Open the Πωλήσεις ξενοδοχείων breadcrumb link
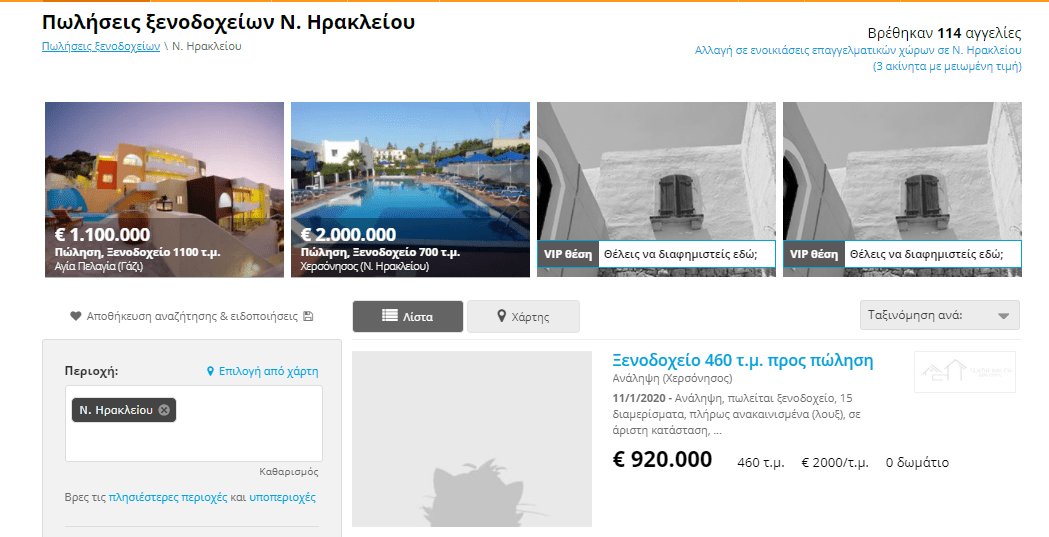This screenshot has height=537, width=1049. coord(101,46)
